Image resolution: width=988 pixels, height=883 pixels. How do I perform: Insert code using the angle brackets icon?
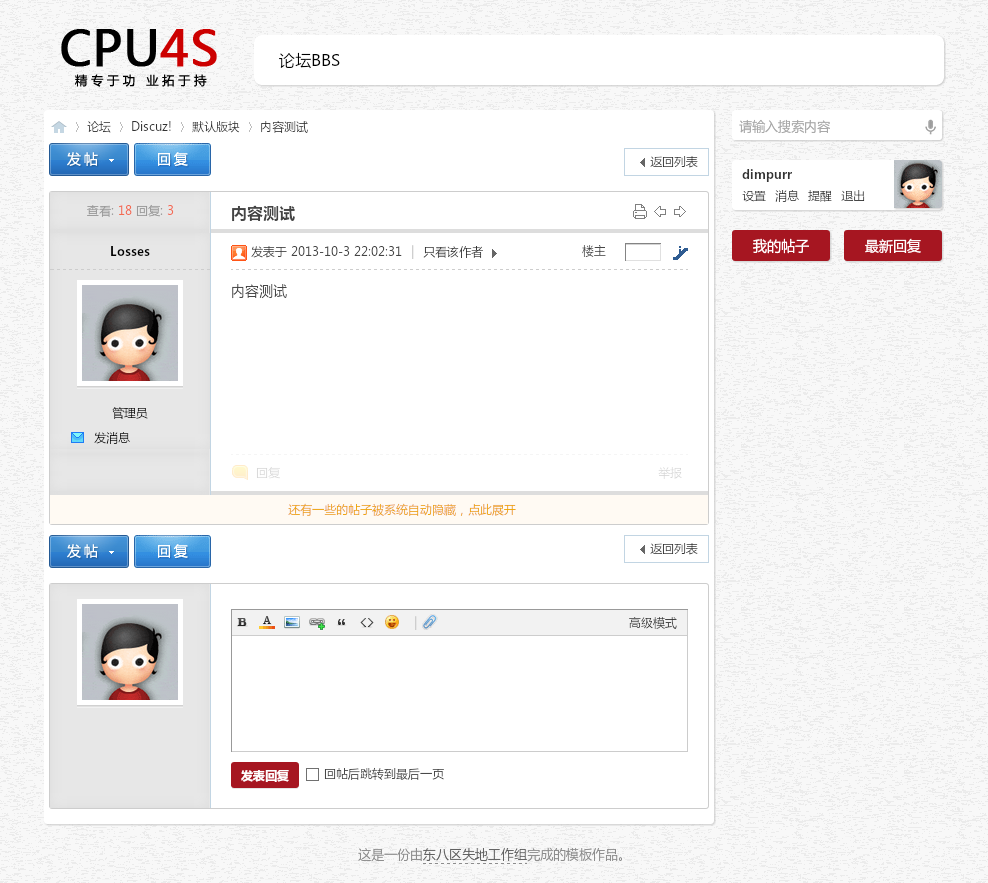click(x=367, y=623)
